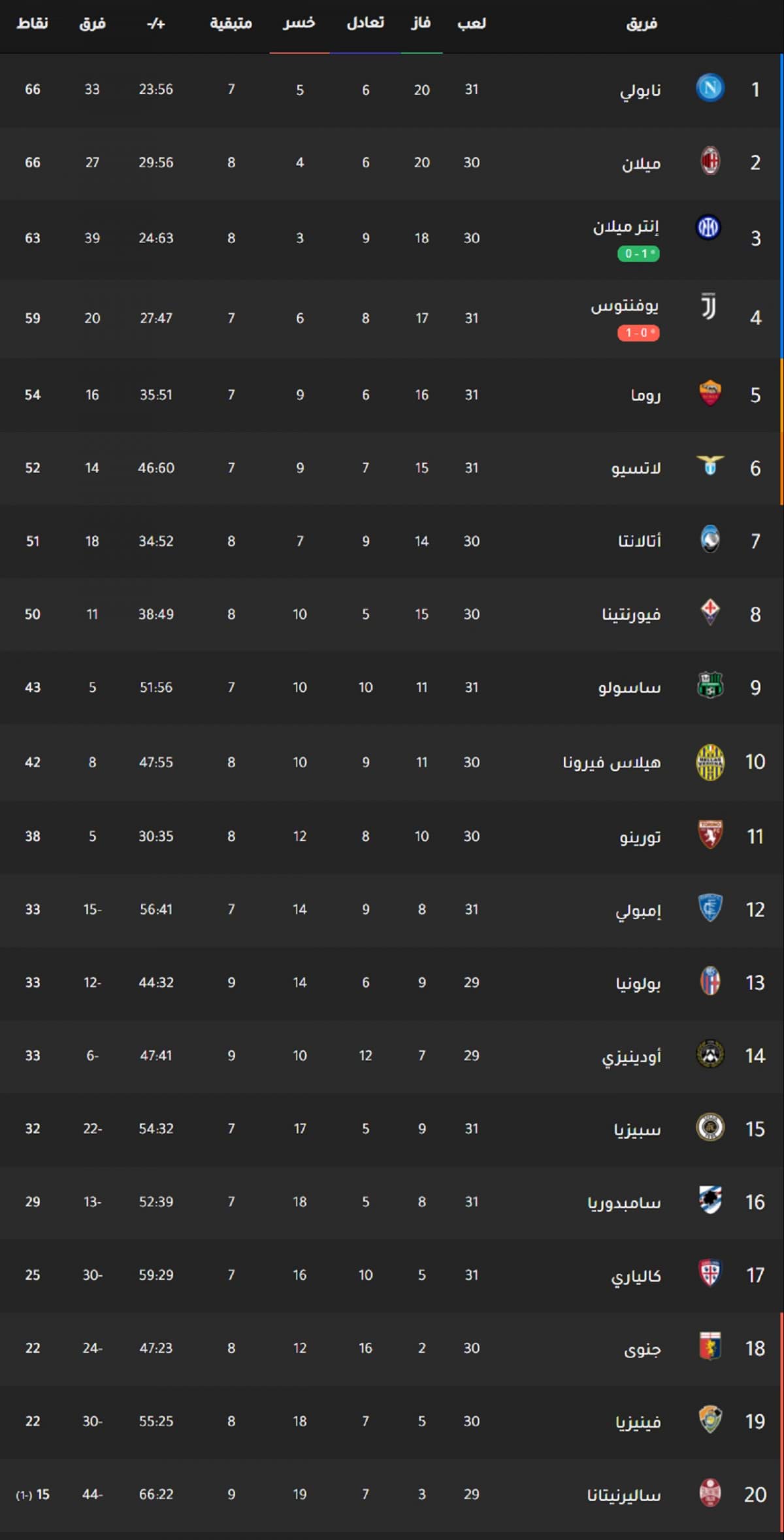The image size is (784, 1540).
Task: Open the Hellas Verona crest
Action: point(710,762)
